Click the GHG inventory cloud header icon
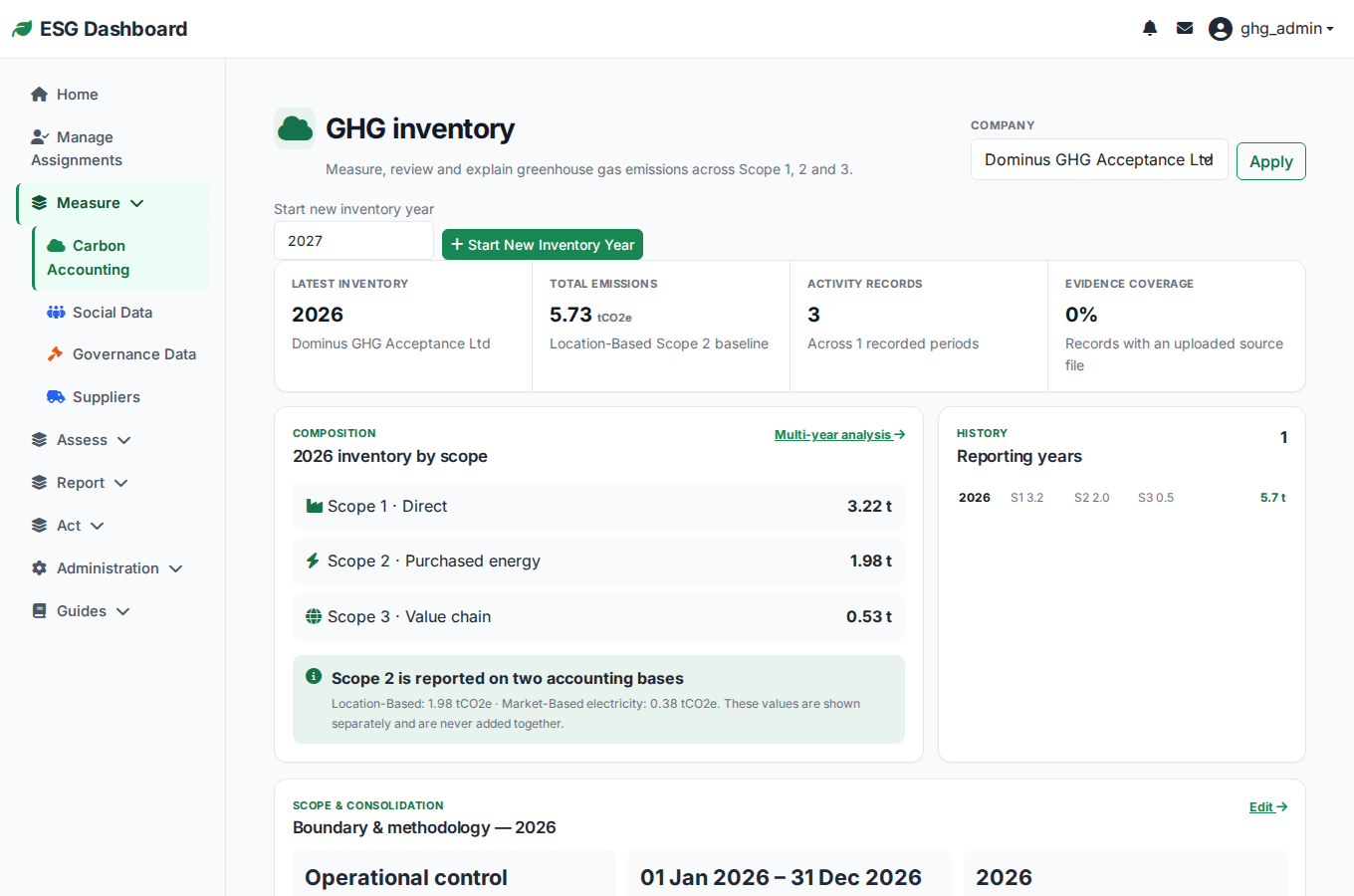 [295, 128]
